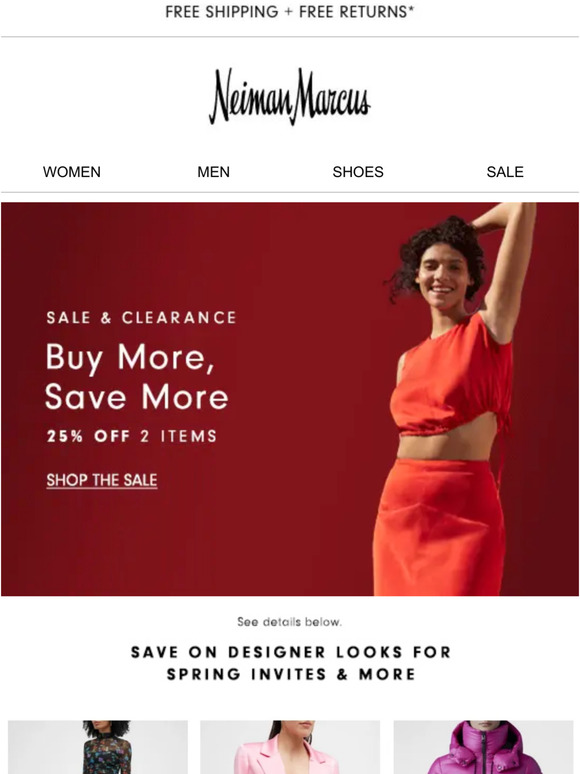
Task: Click the 25% Off 2 Items text
Action: pyautogui.click(x=132, y=436)
